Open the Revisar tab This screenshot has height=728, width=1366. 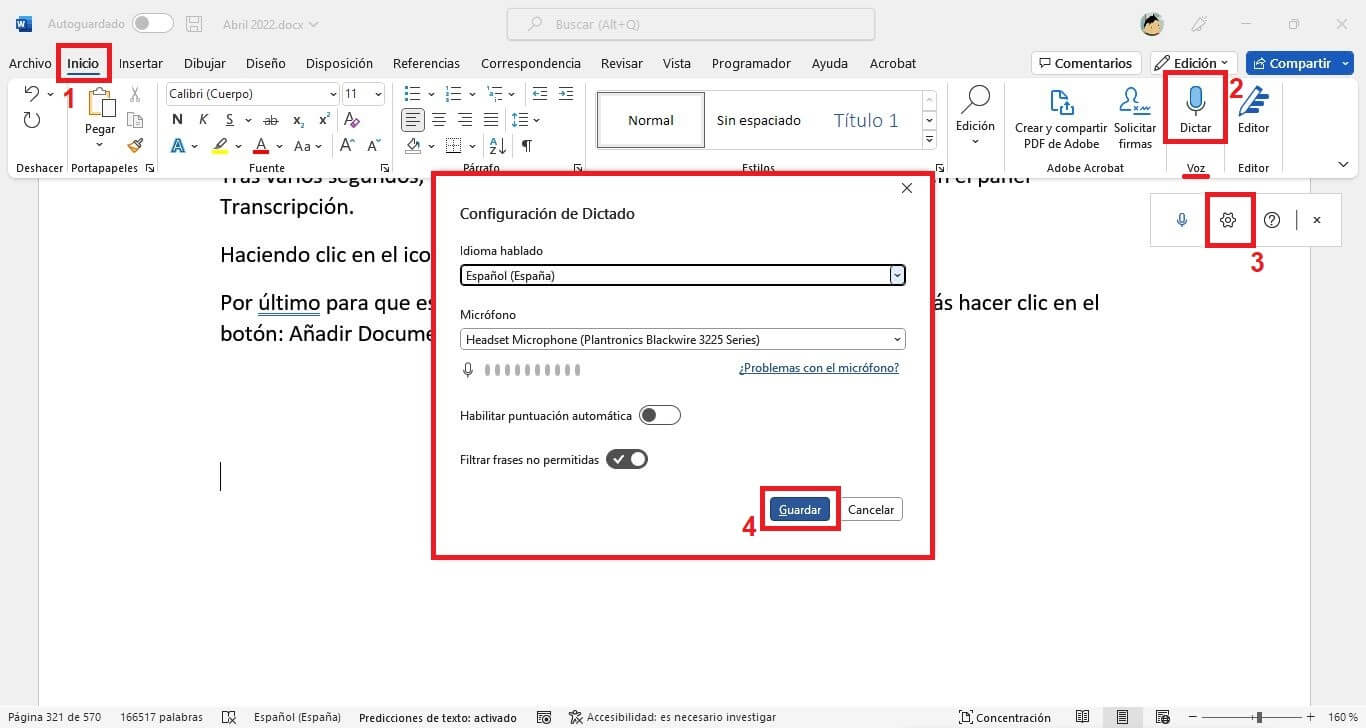tap(622, 63)
